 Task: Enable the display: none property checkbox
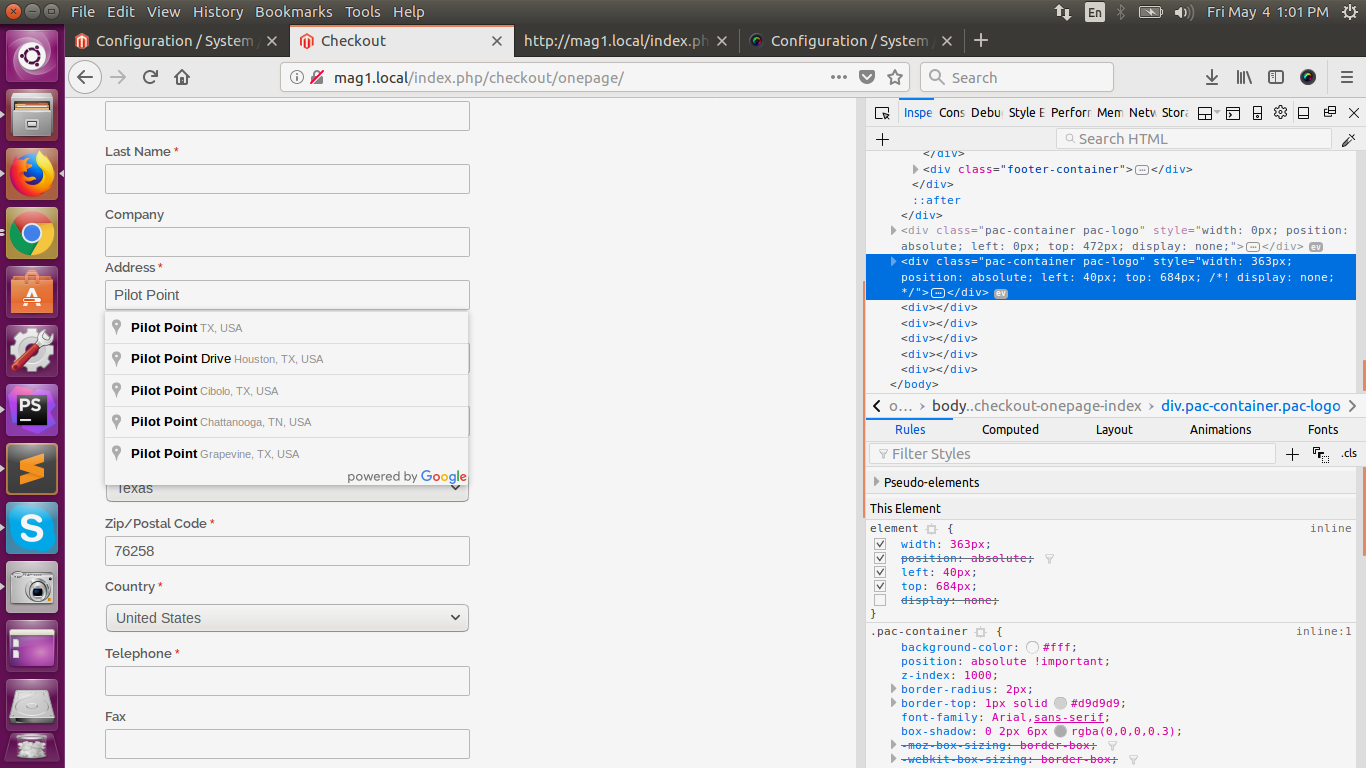pyautogui.click(x=880, y=600)
